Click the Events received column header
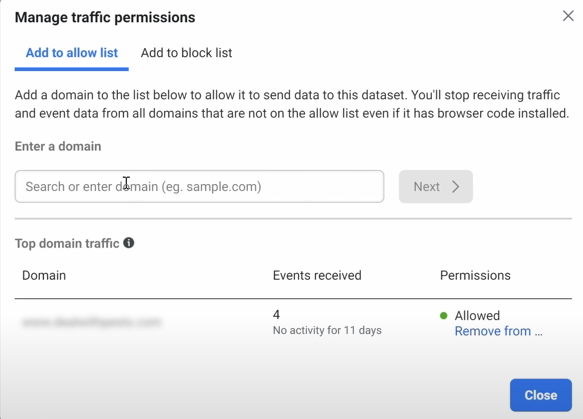Screen dimensions: 583x419 point(317,275)
